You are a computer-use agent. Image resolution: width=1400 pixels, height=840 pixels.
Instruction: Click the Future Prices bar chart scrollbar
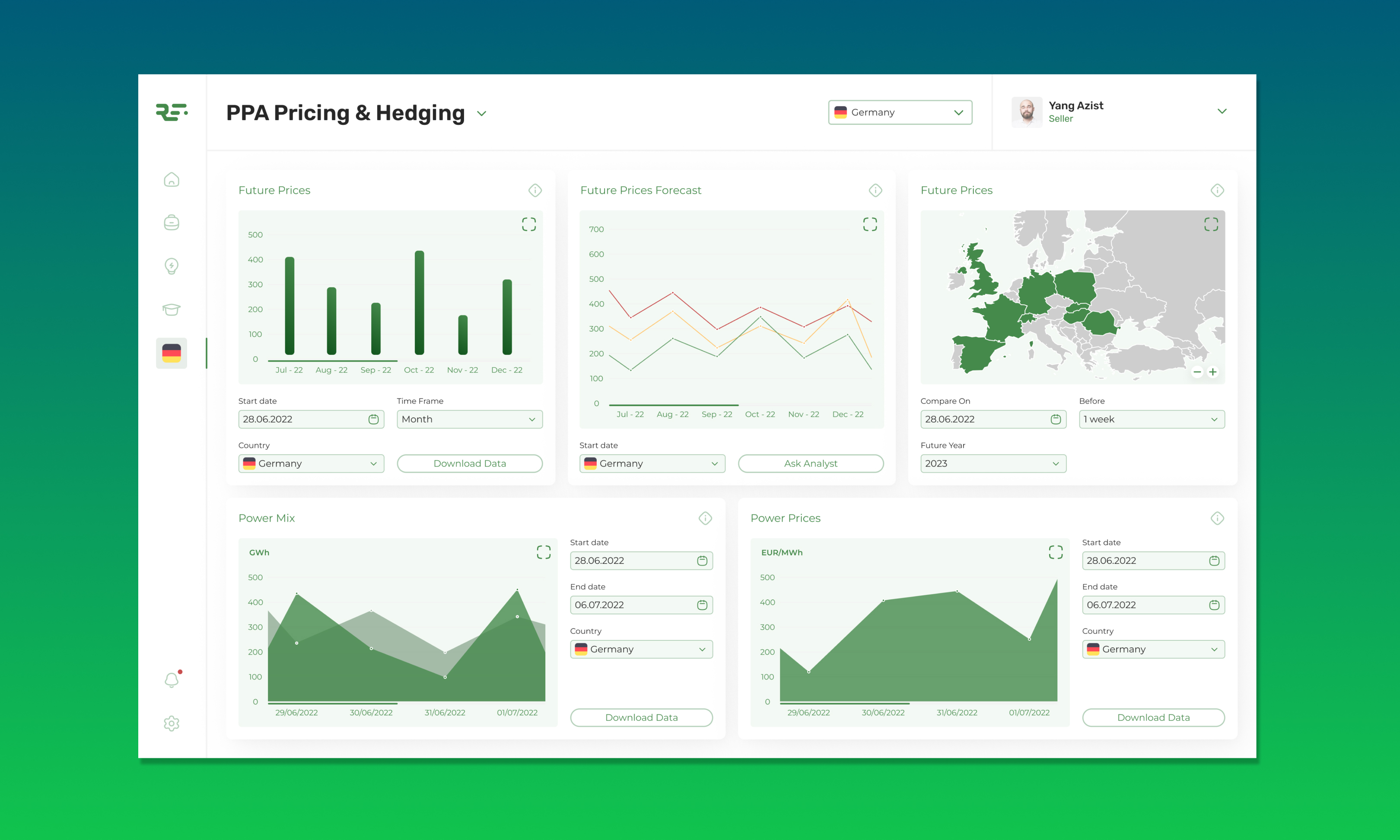click(x=333, y=360)
